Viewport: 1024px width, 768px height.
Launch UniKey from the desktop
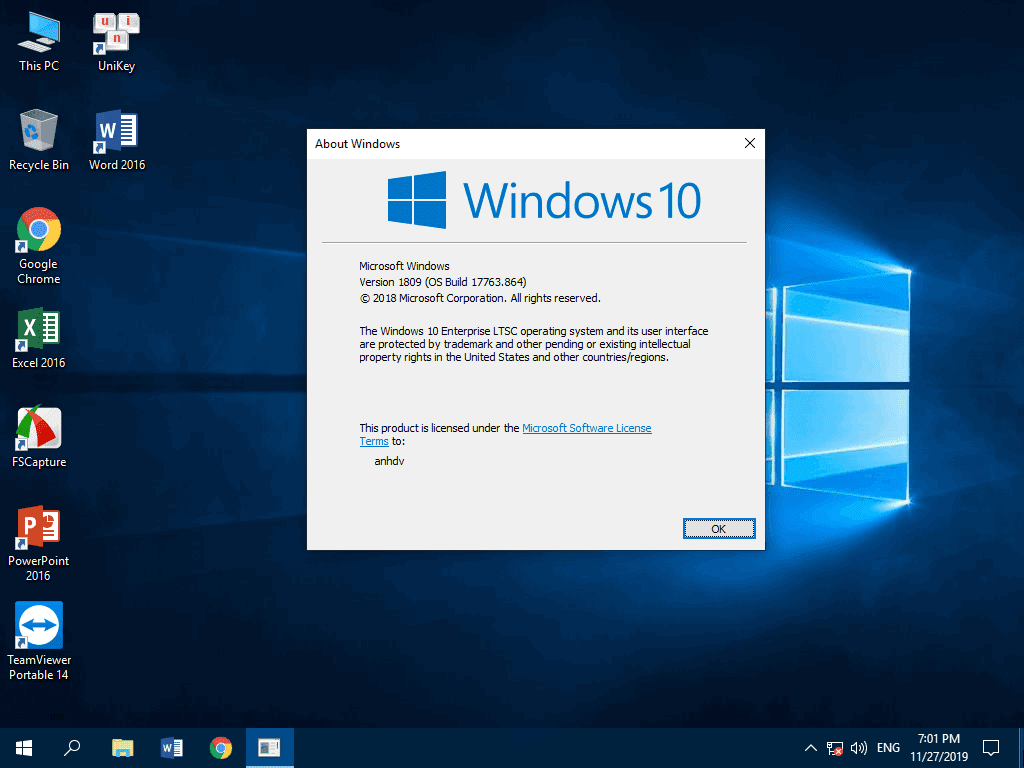click(x=116, y=40)
